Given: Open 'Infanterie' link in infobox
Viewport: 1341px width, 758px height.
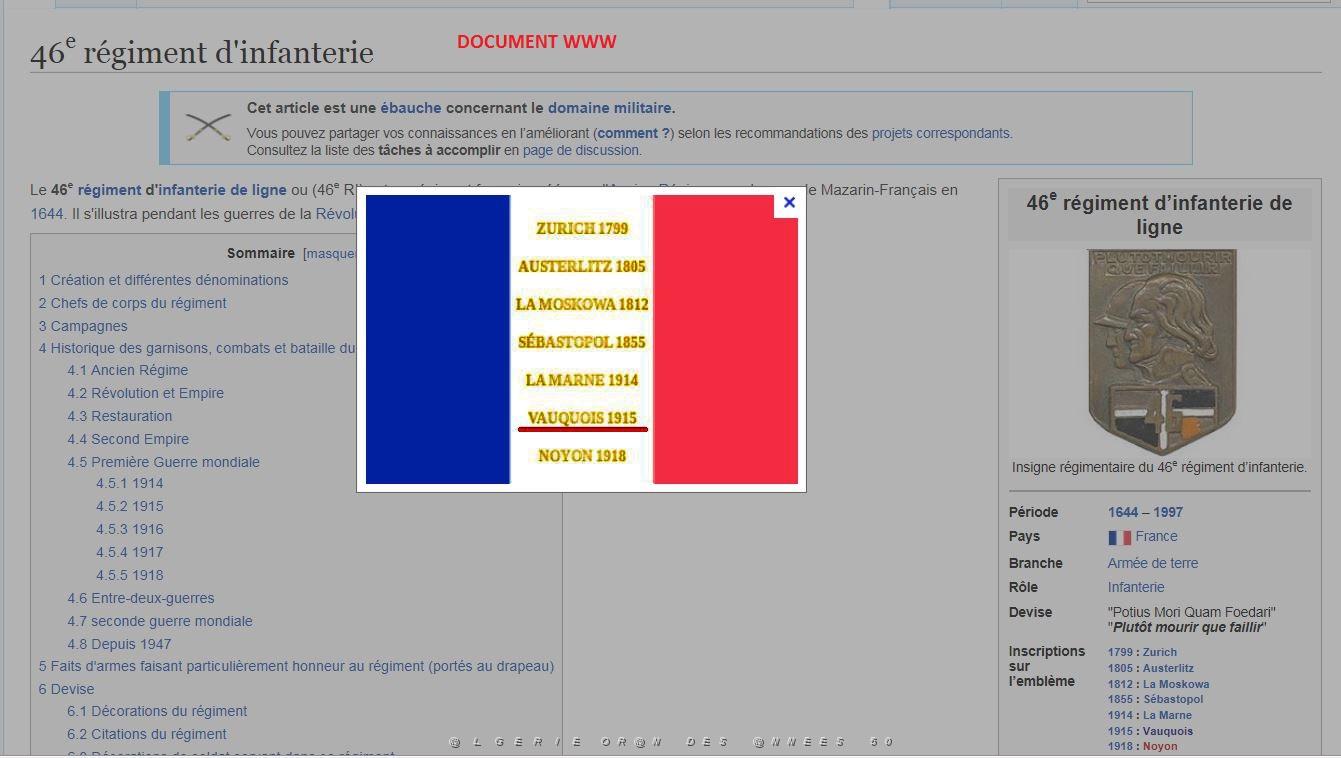Looking at the screenshot, I should 1136,587.
